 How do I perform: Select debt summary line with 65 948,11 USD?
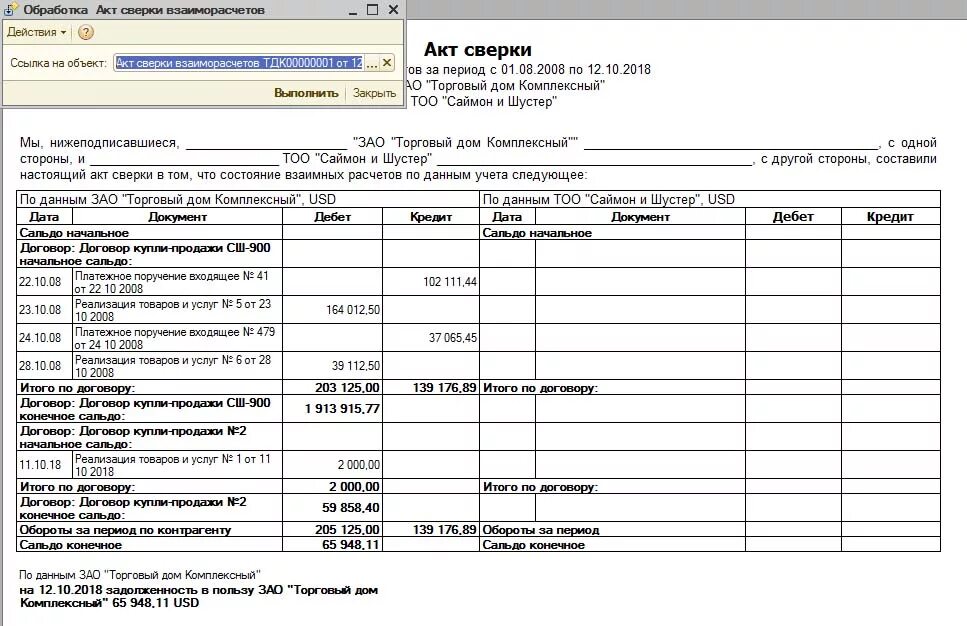coord(199,596)
